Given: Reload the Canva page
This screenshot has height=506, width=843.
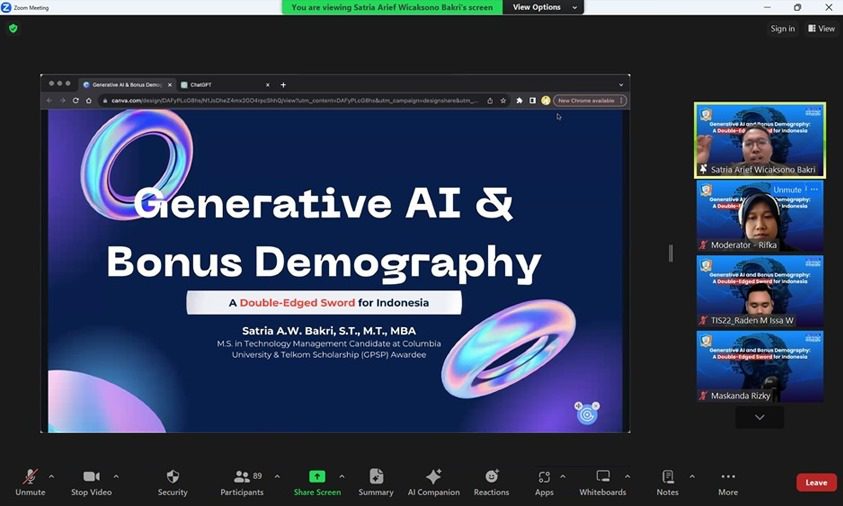Looking at the screenshot, I should [x=76, y=101].
